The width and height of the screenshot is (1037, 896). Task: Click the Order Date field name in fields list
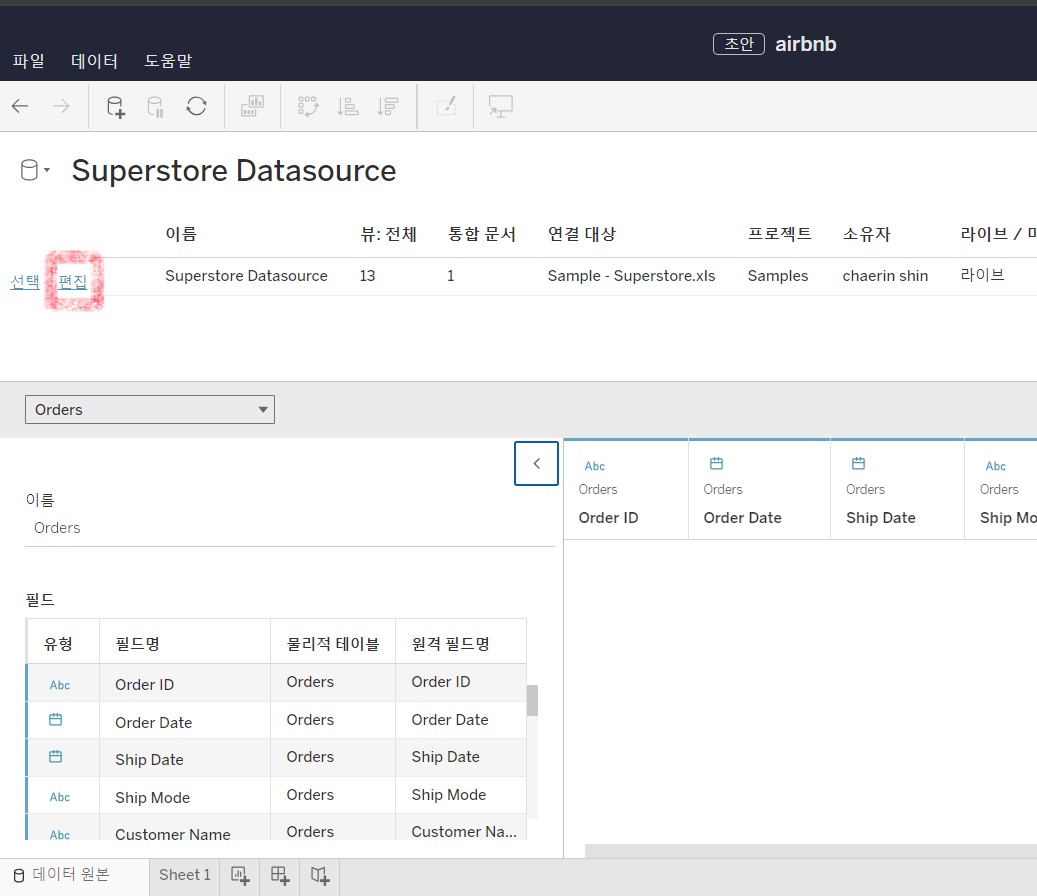[153, 723]
